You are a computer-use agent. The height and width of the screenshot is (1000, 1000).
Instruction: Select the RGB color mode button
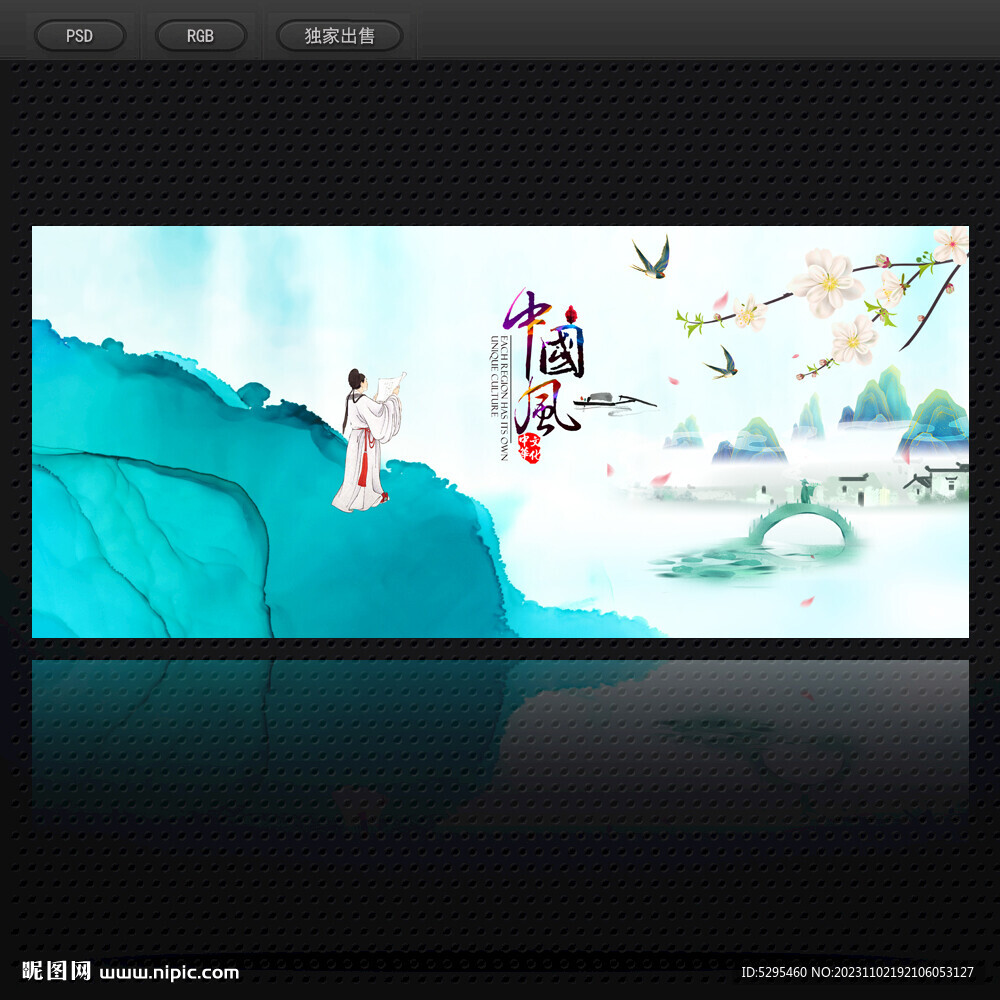click(x=200, y=36)
